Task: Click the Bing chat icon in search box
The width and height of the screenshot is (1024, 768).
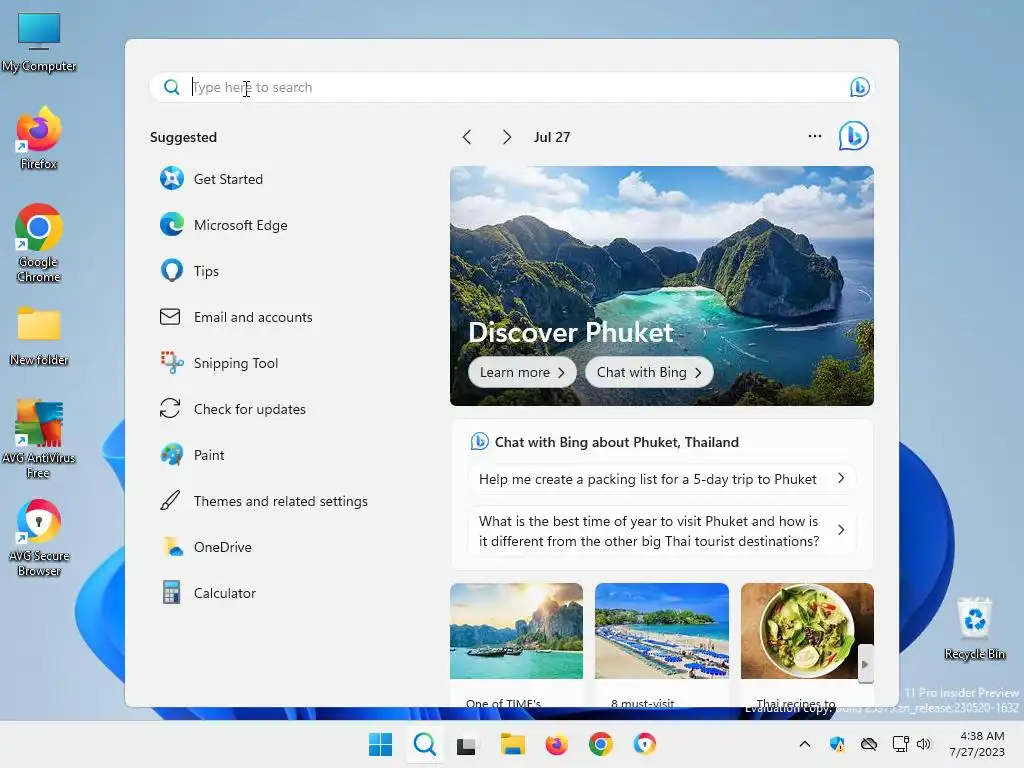Action: [859, 87]
